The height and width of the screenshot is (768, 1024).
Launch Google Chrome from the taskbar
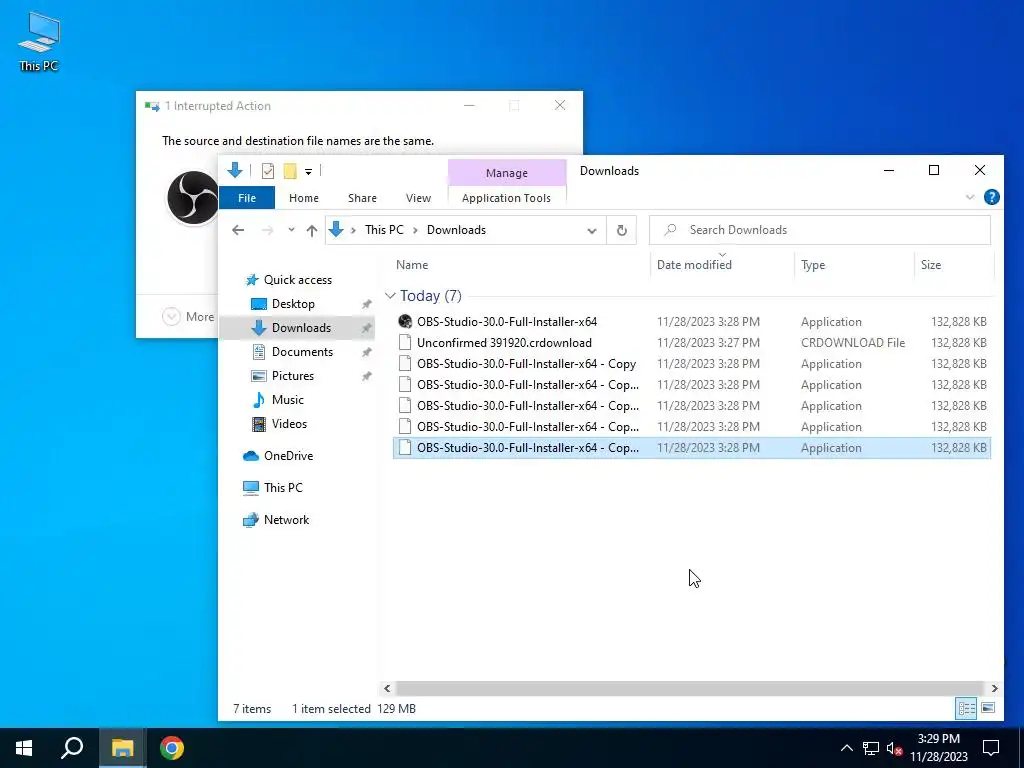pyautogui.click(x=172, y=748)
